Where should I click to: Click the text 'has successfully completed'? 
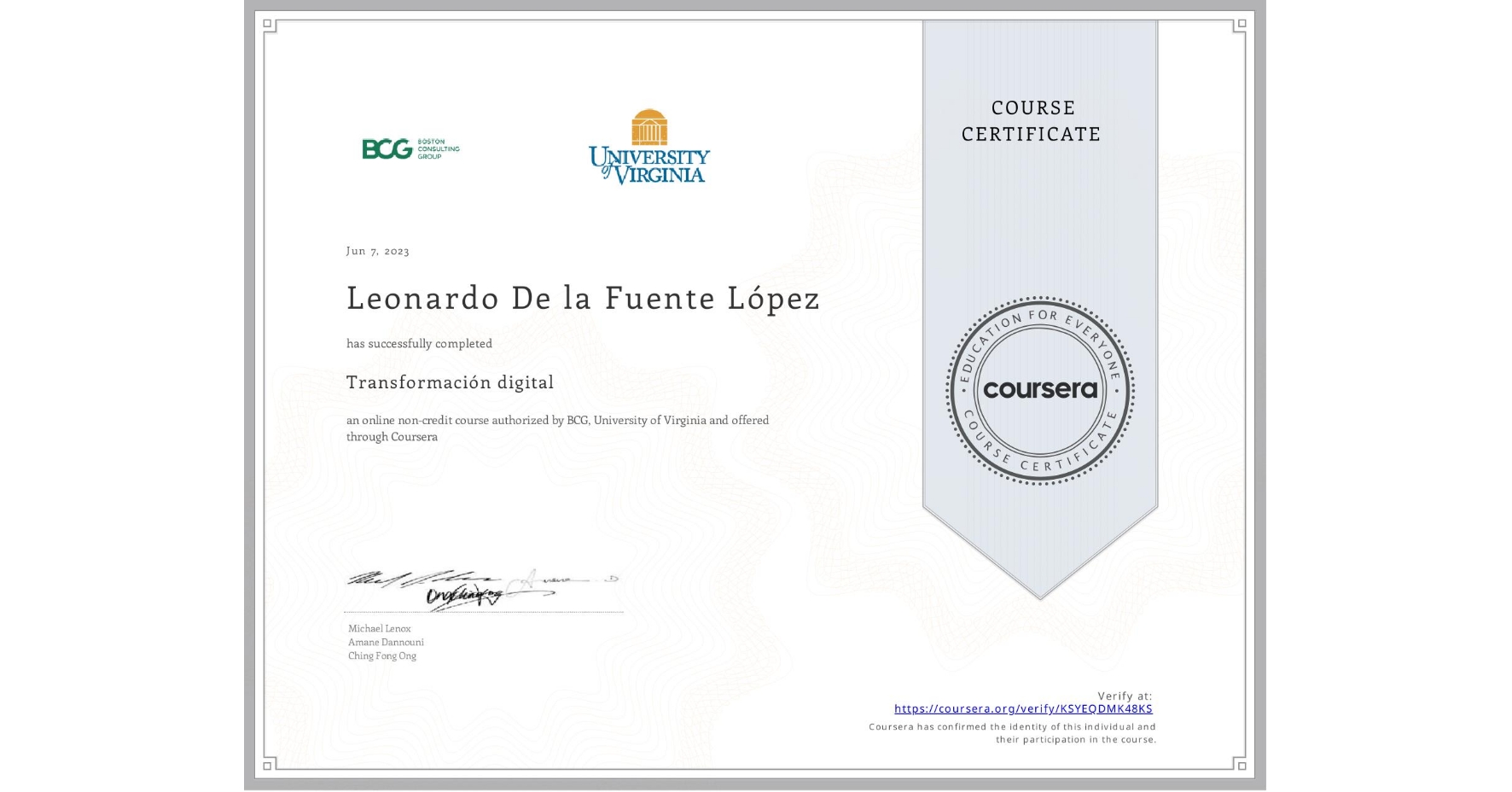419,343
